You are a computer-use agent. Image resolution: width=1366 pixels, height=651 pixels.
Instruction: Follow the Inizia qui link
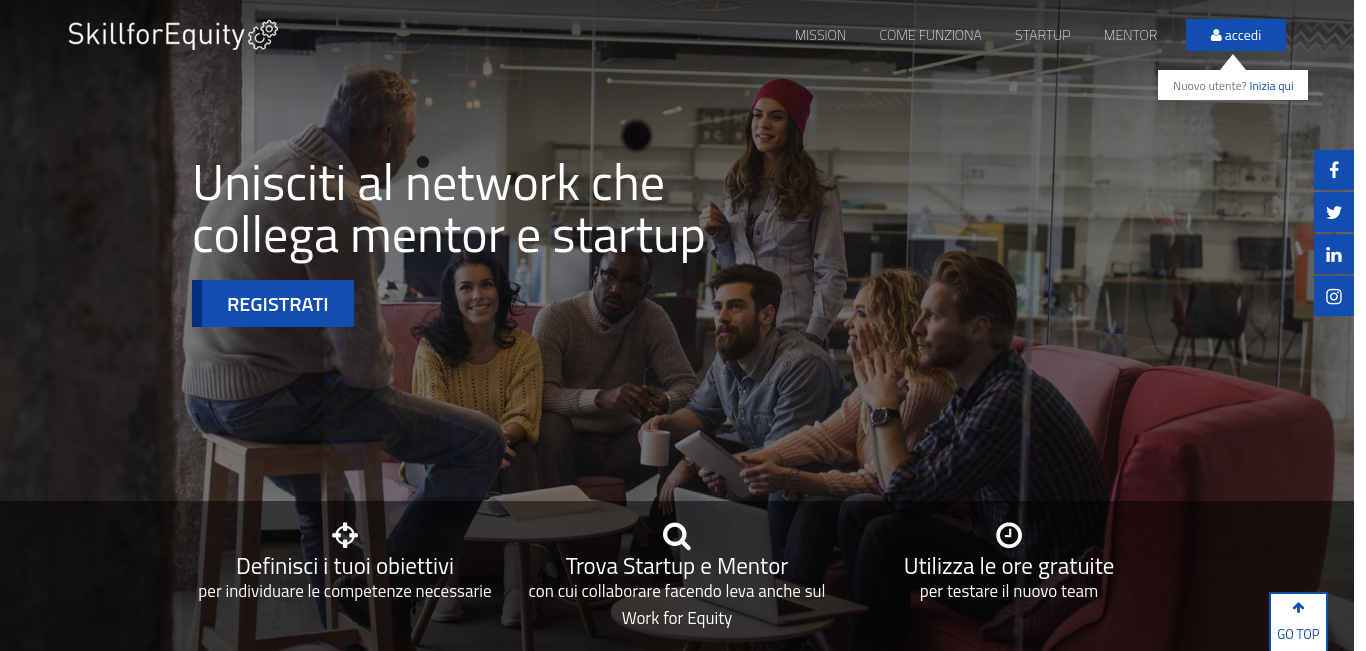coord(1271,86)
